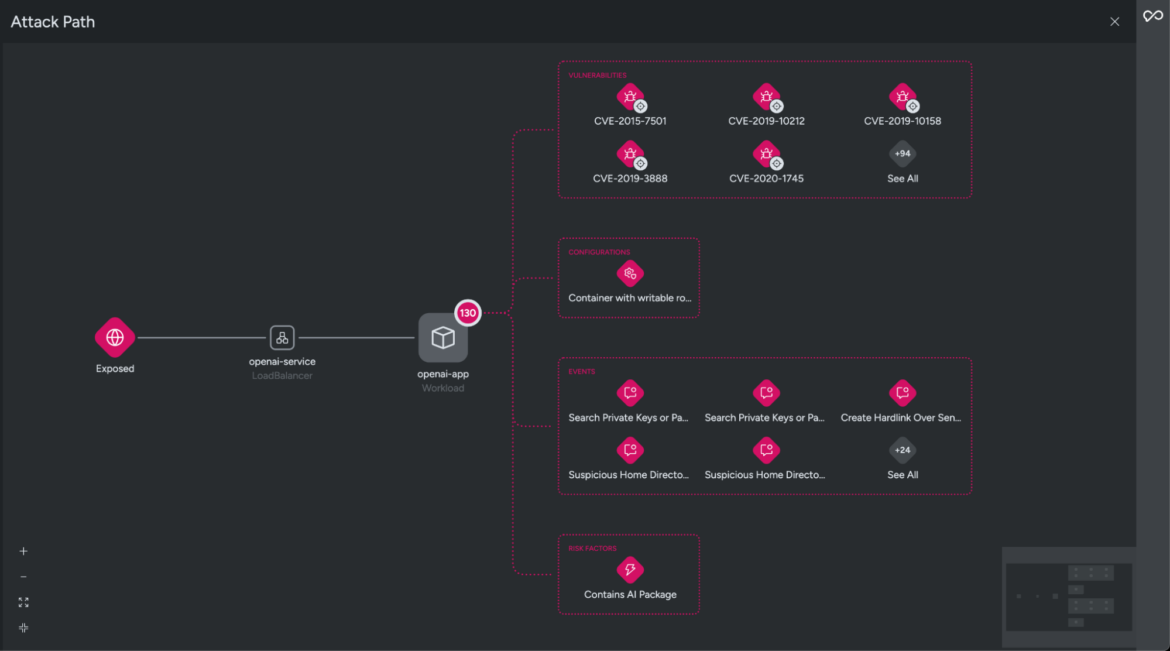Click See All under Events
1170x651 pixels.
[x=902, y=475]
